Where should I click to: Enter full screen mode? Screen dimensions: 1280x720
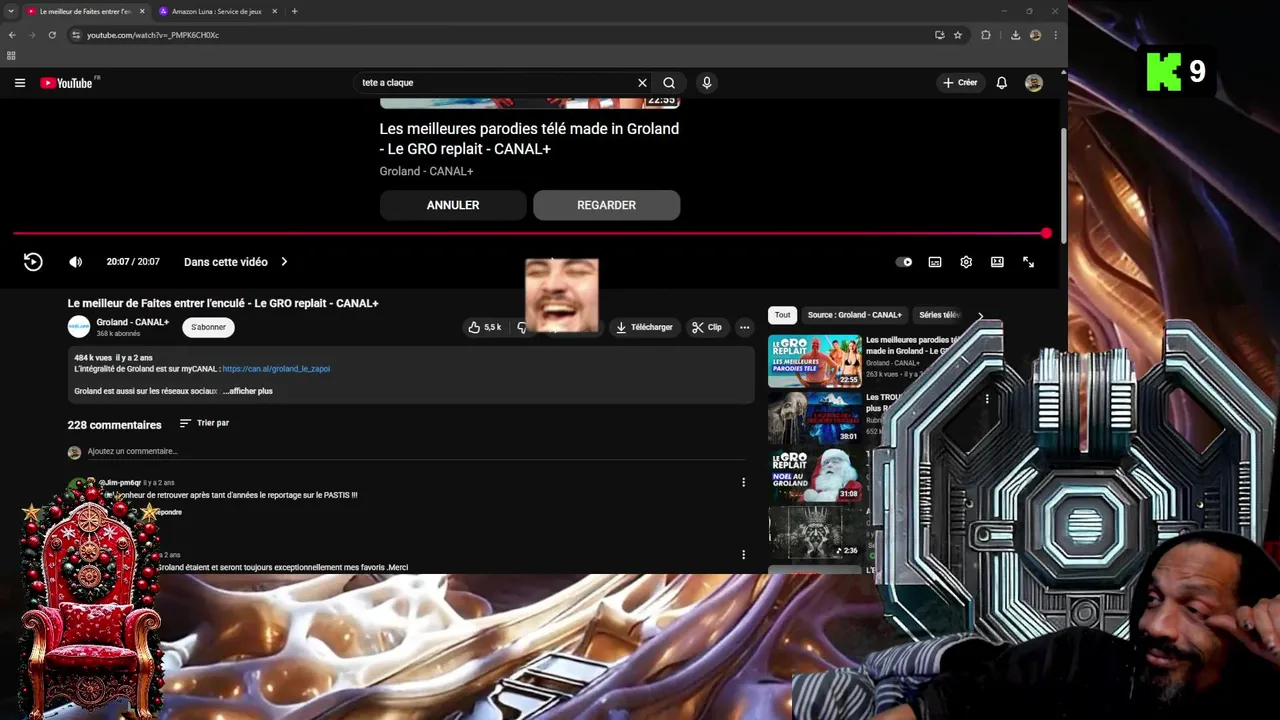[x=1028, y=262]
